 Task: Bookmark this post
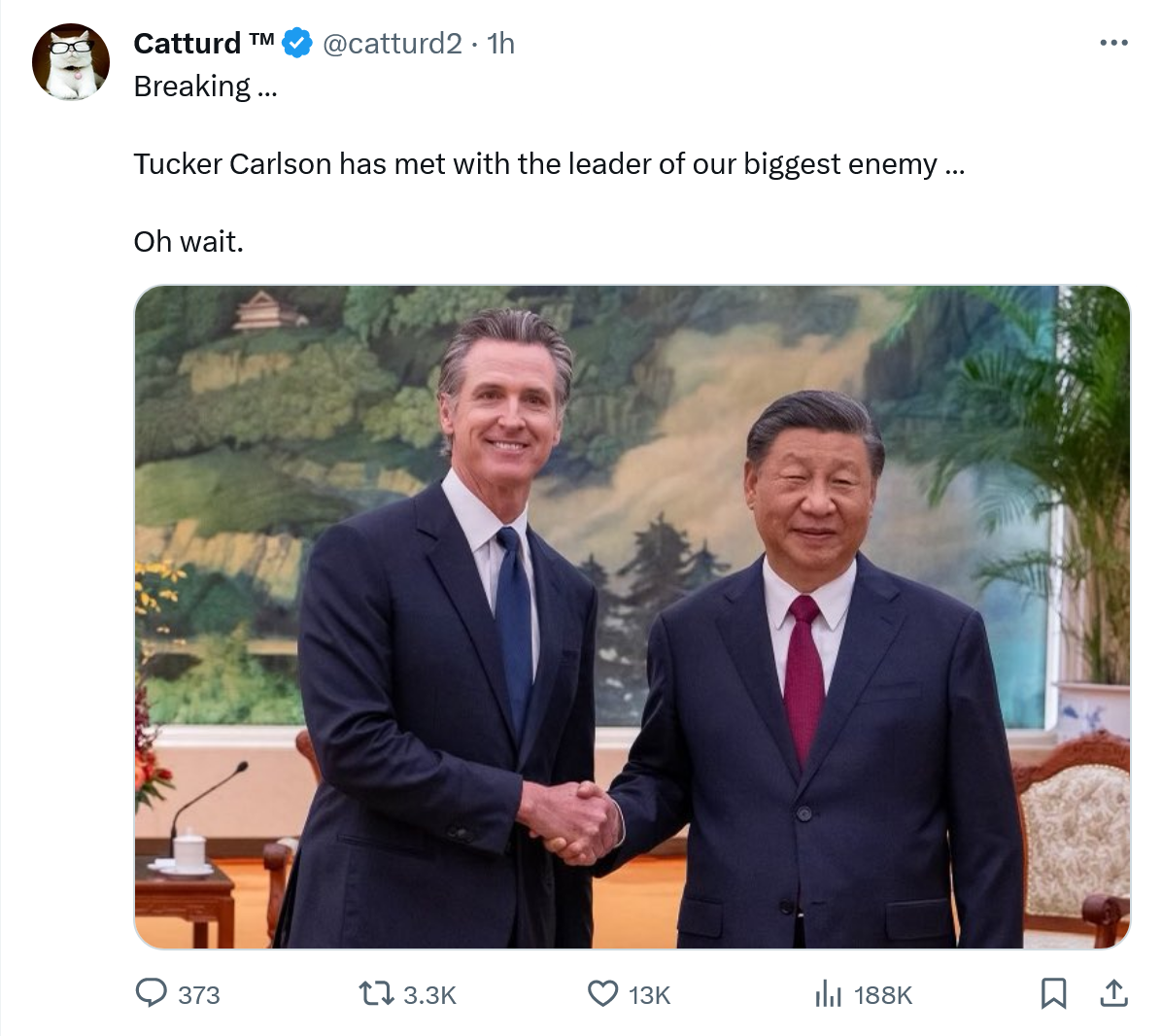(1053, 994)
